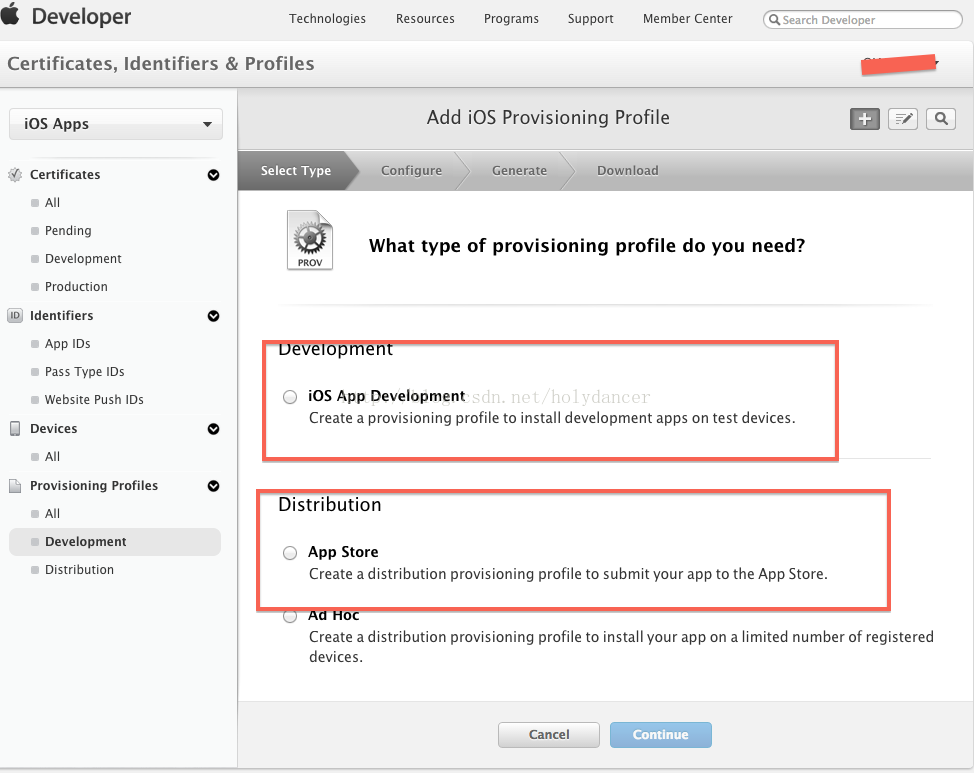
Task: Open App IDs in the sidebar
Action: click(x=68, y=343)
